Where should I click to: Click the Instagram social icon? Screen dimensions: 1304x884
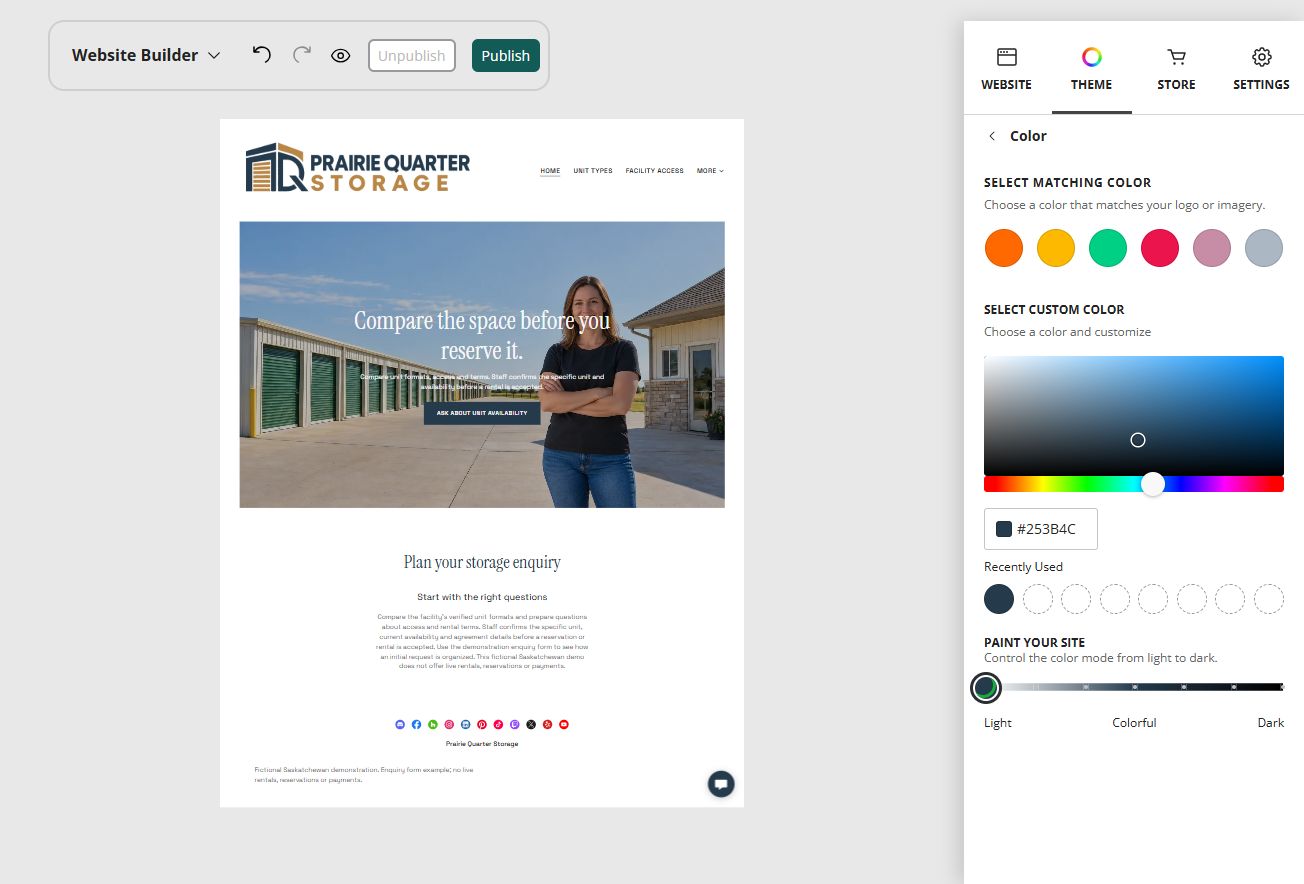coord(449,724)
